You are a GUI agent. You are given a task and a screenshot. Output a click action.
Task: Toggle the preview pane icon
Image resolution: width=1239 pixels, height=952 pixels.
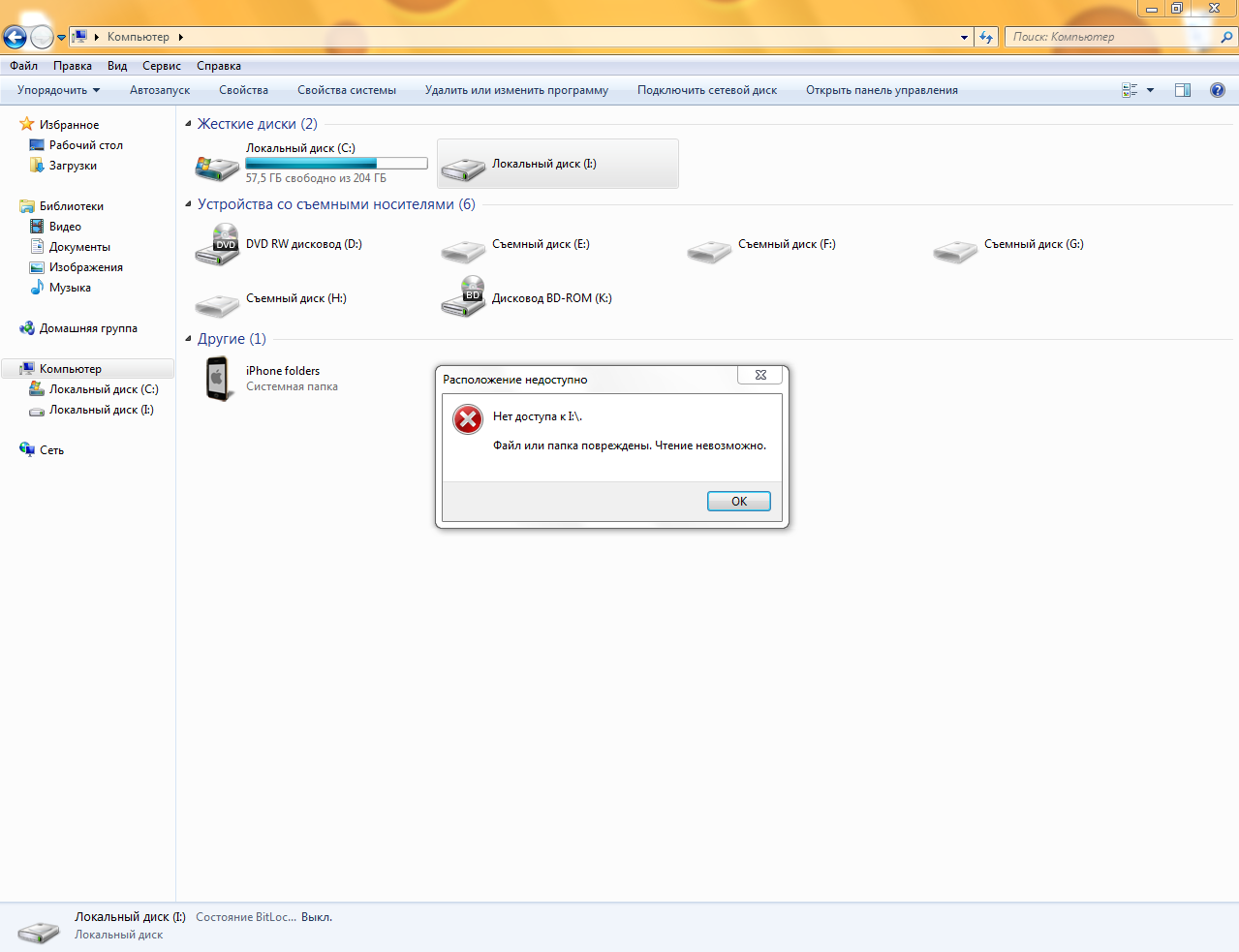coord(1183,90)
